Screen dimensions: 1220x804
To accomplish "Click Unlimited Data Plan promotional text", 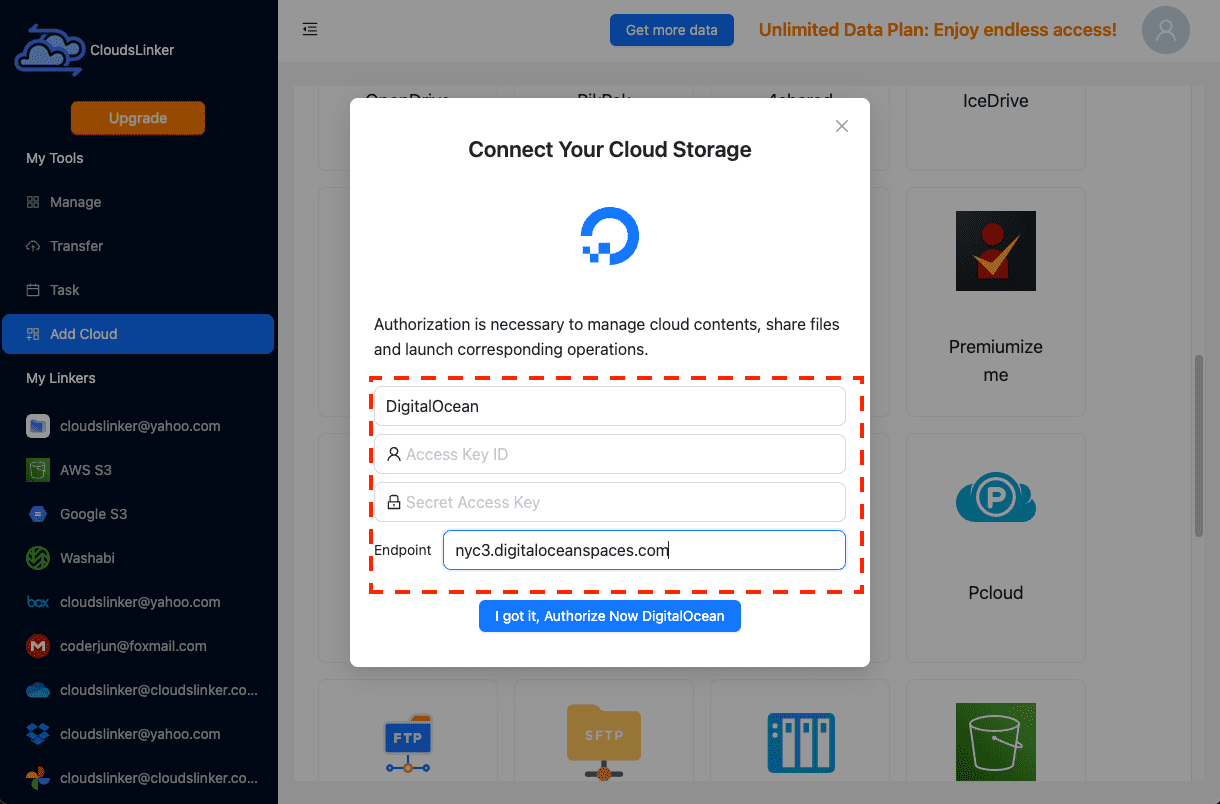I will click(x=938, y=30).
